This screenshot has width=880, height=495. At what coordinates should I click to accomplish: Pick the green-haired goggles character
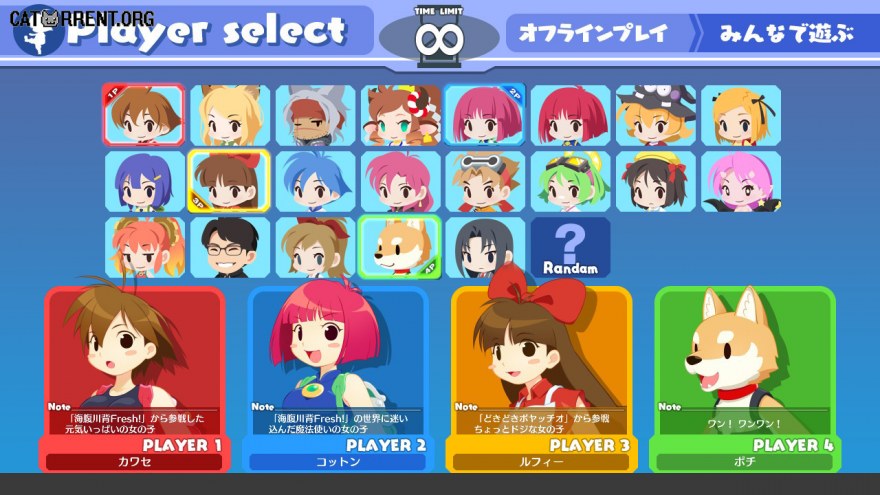(570, 182)
